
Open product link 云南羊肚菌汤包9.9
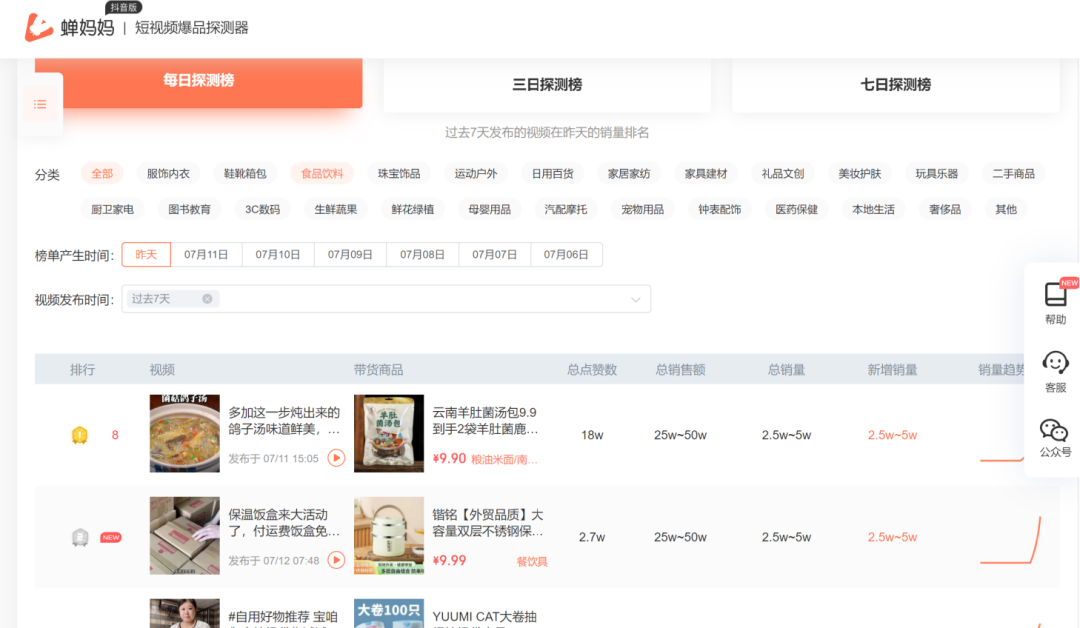(485, 421)
